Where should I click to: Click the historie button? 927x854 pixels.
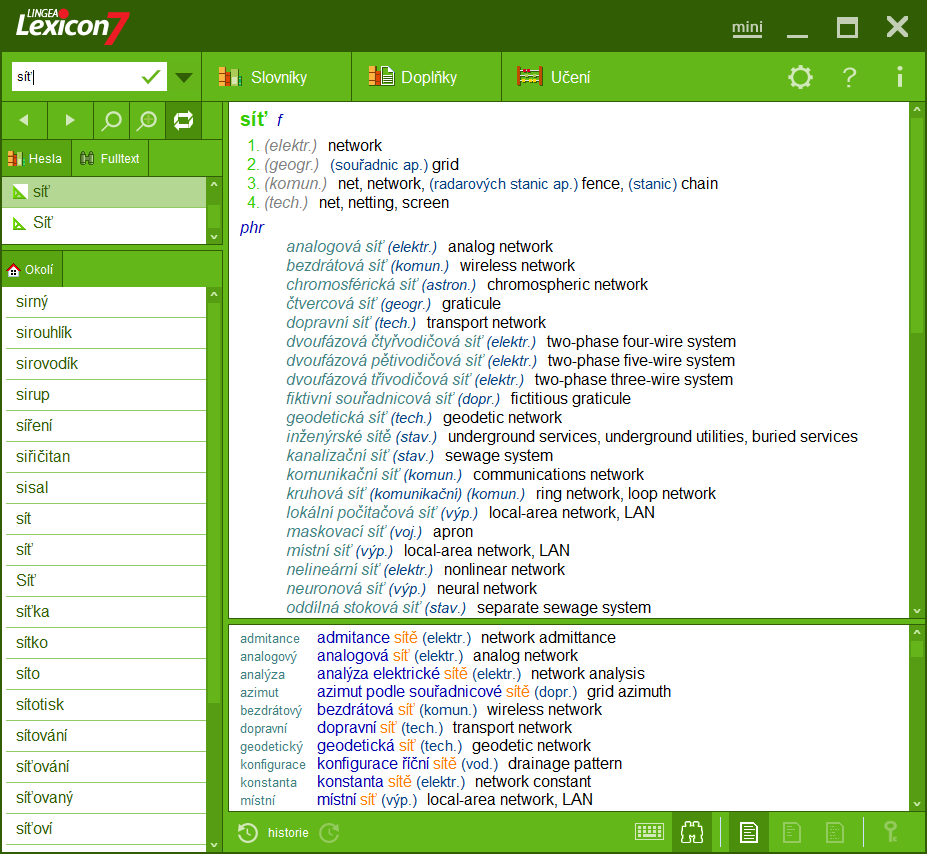pyautogui.click(x=276, y=832)
